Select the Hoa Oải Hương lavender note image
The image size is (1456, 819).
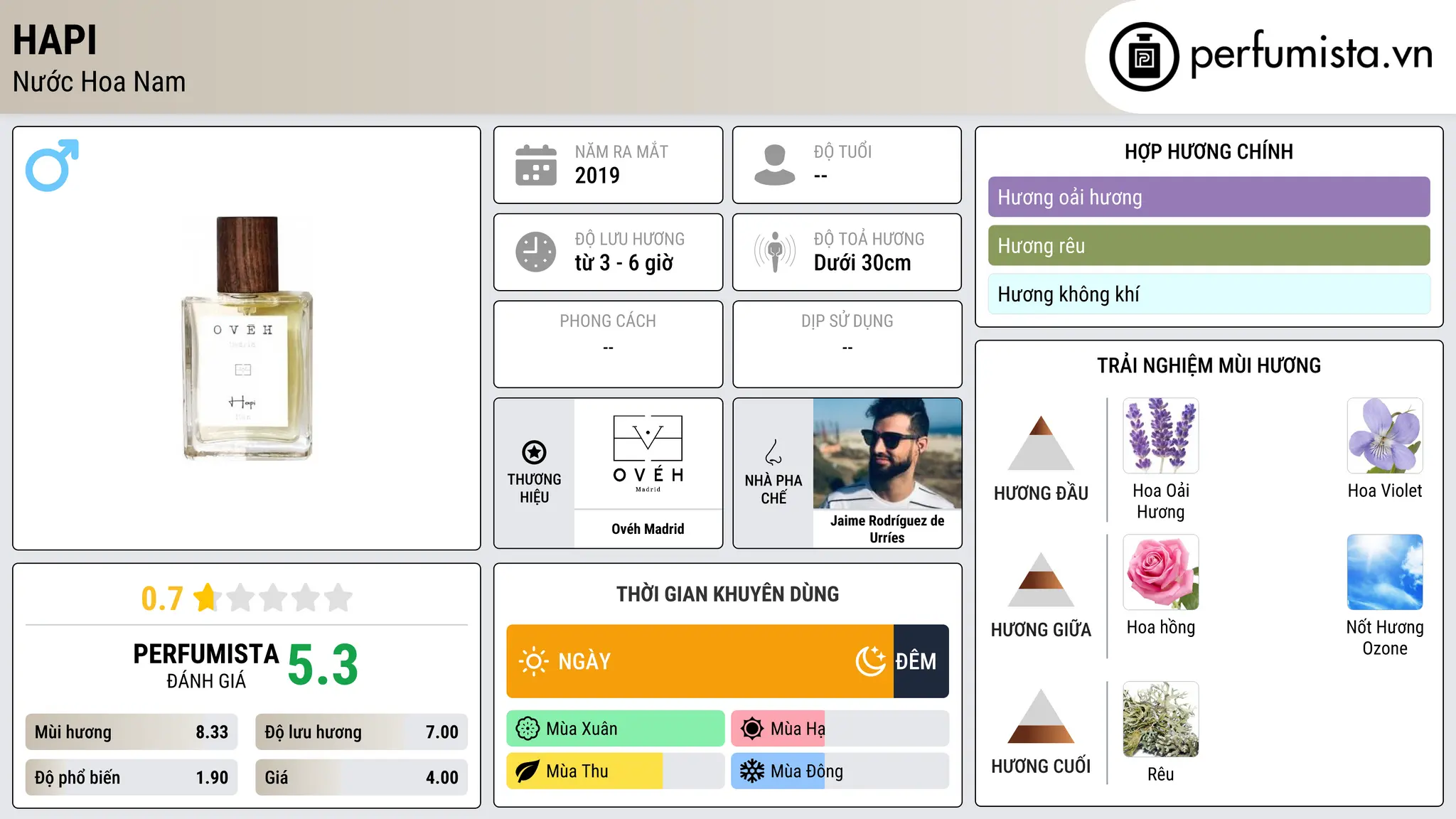tap(1161, 436)
